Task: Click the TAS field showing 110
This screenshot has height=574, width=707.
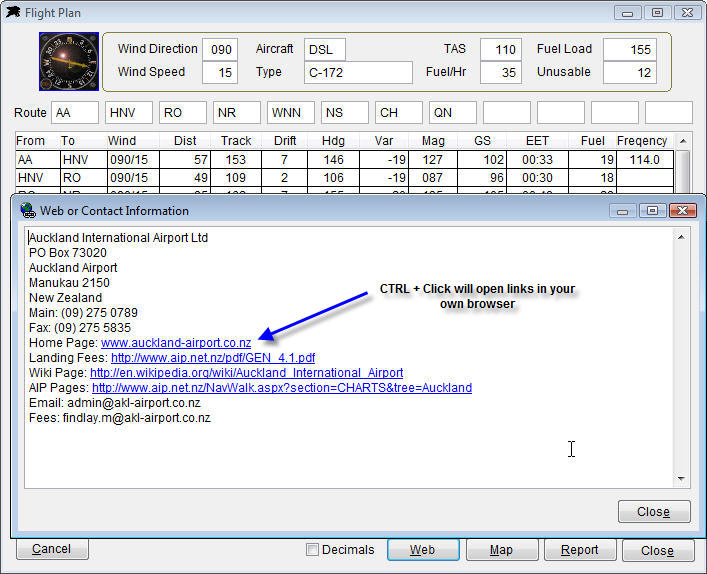Action: click(501, 49)
